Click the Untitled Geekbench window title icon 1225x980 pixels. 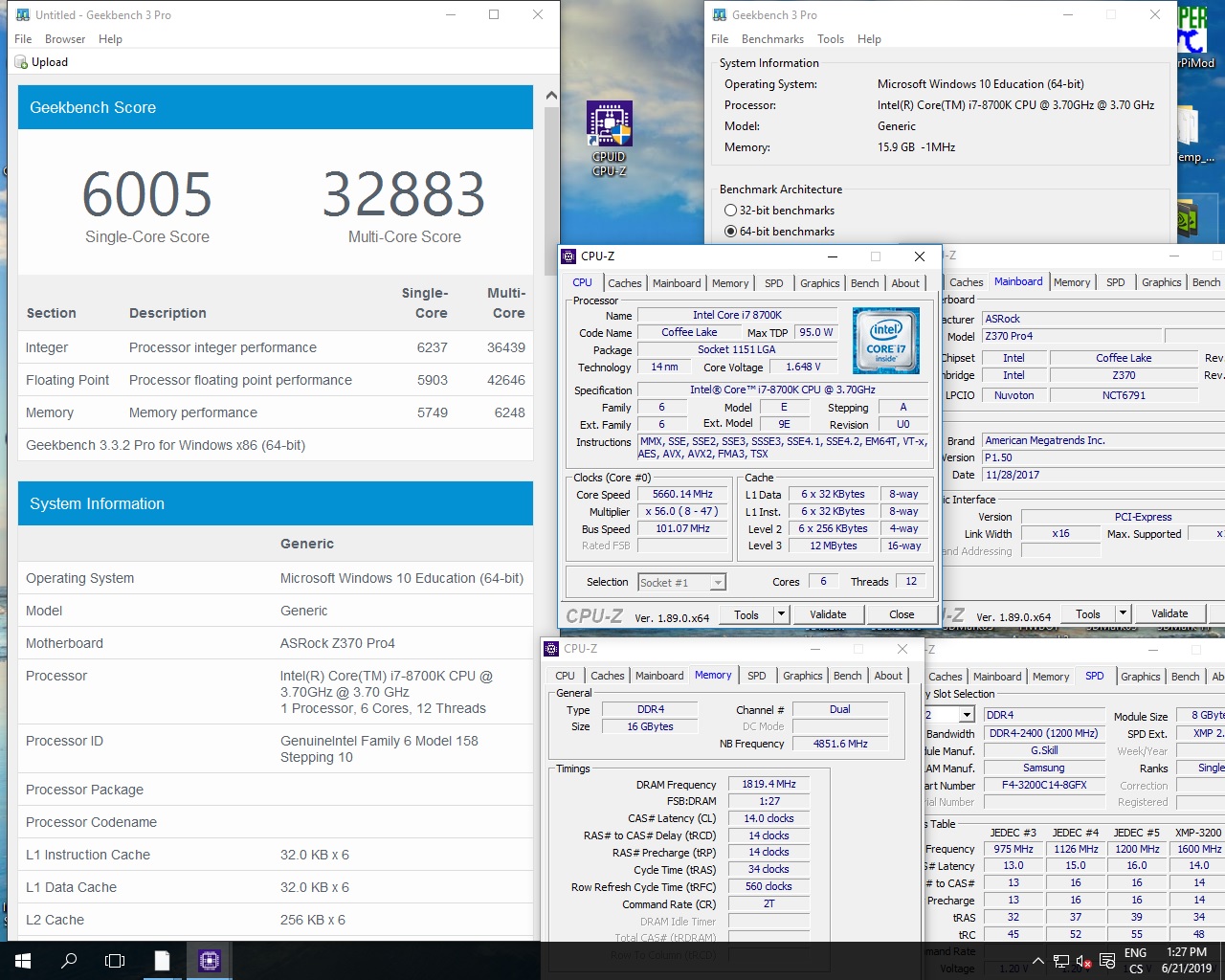tap(23, 15)
